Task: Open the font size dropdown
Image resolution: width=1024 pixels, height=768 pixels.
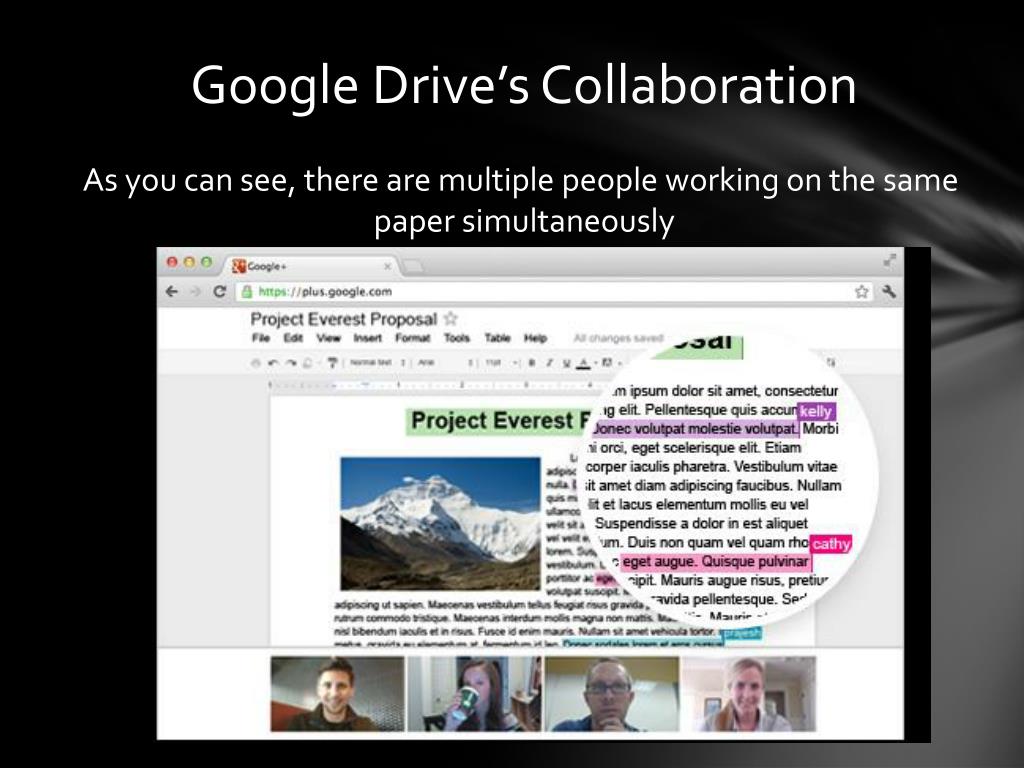Action: tap(501, 362)
